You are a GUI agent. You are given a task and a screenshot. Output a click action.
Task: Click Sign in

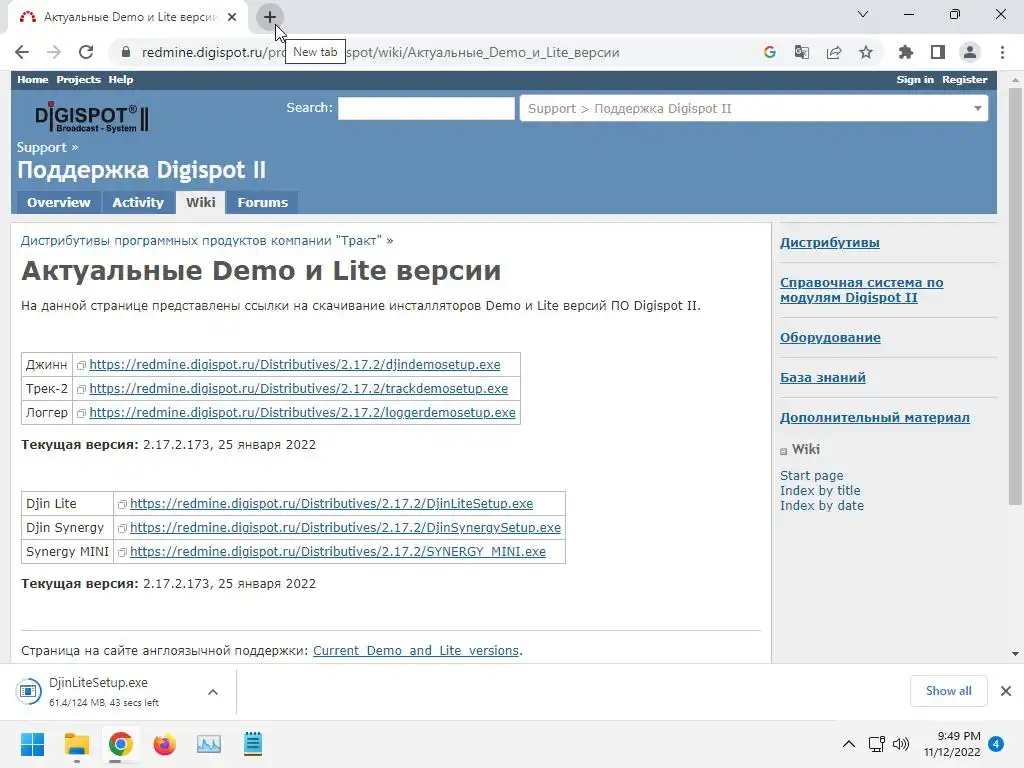click(x=915, y=80)
